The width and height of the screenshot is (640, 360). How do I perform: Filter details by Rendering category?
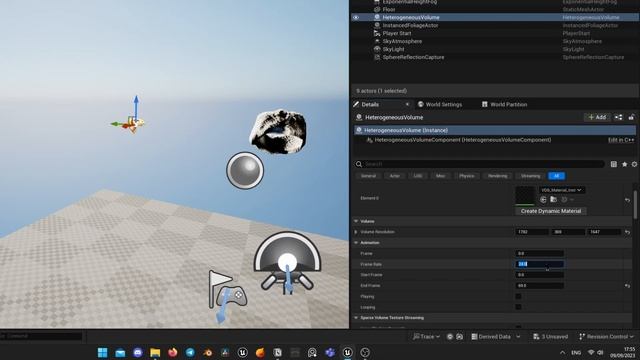498,176
